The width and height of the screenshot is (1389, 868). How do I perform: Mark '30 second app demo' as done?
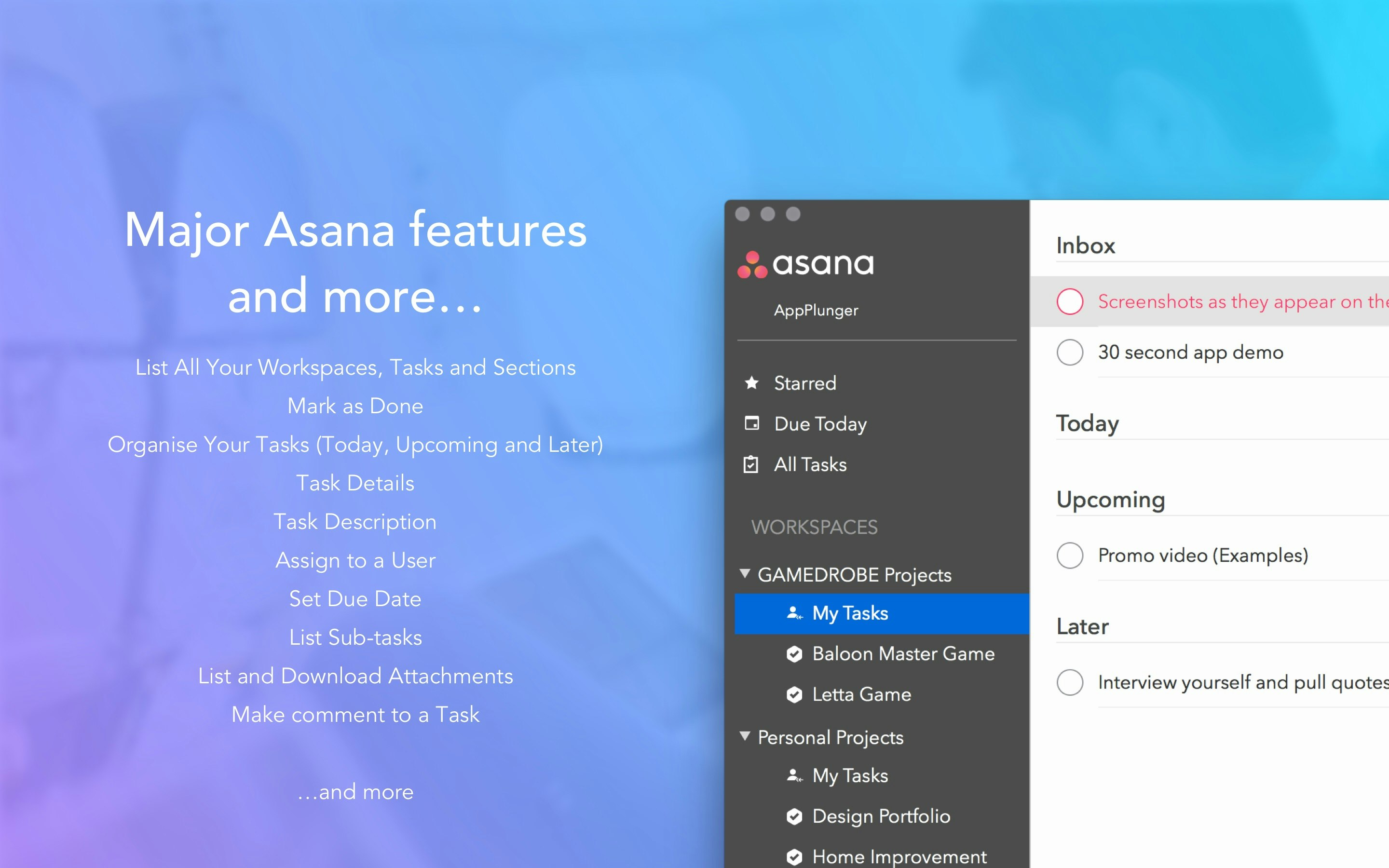[1070, 353]
